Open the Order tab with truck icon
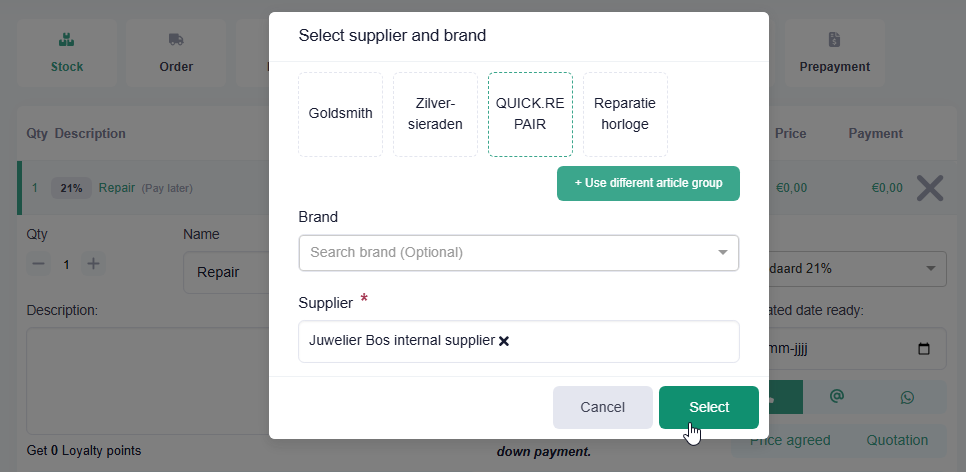The height and width of the screenshot is (472, 966). coord(176,53)
